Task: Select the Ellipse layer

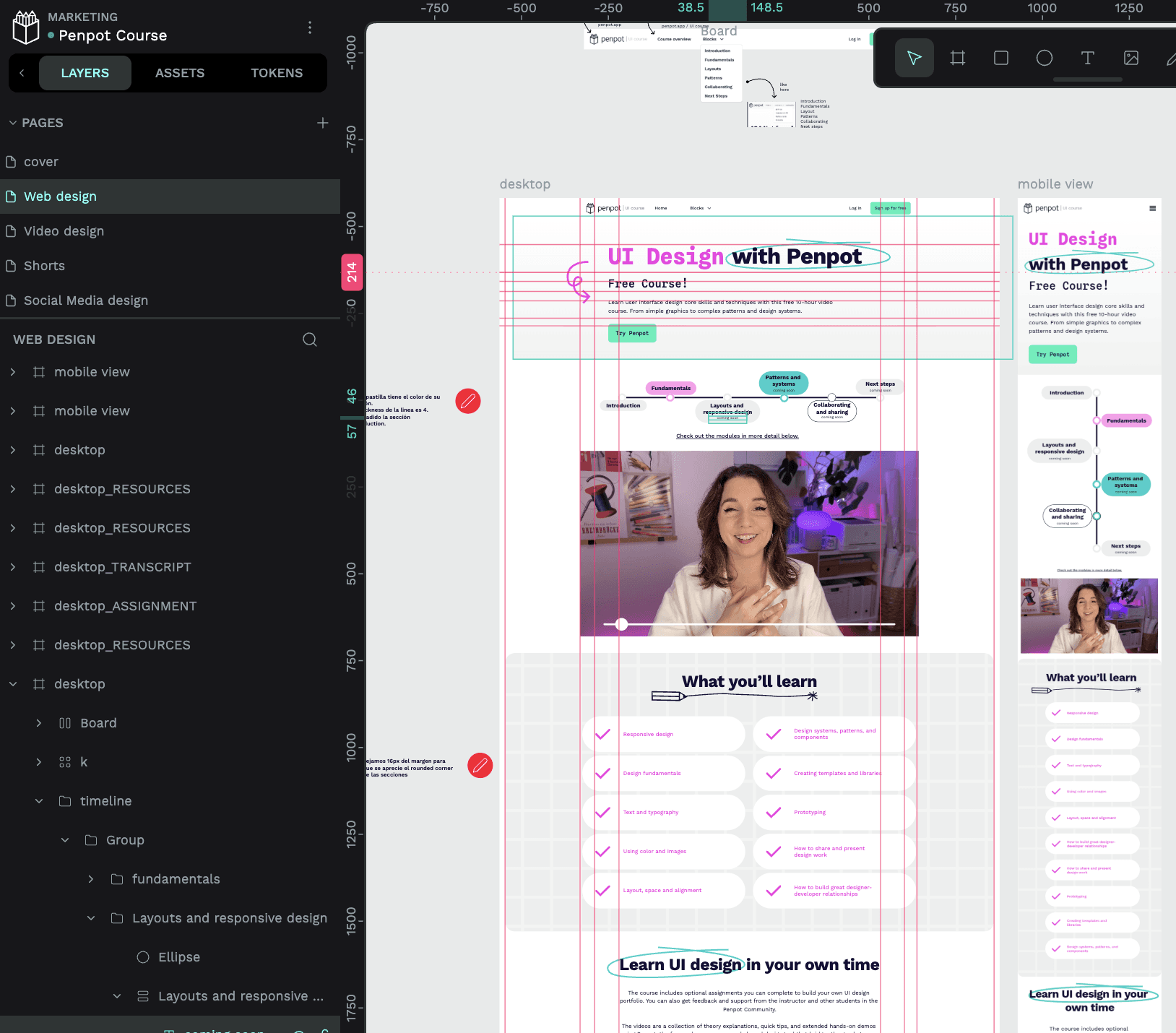Action: click(x=170, y=957)
